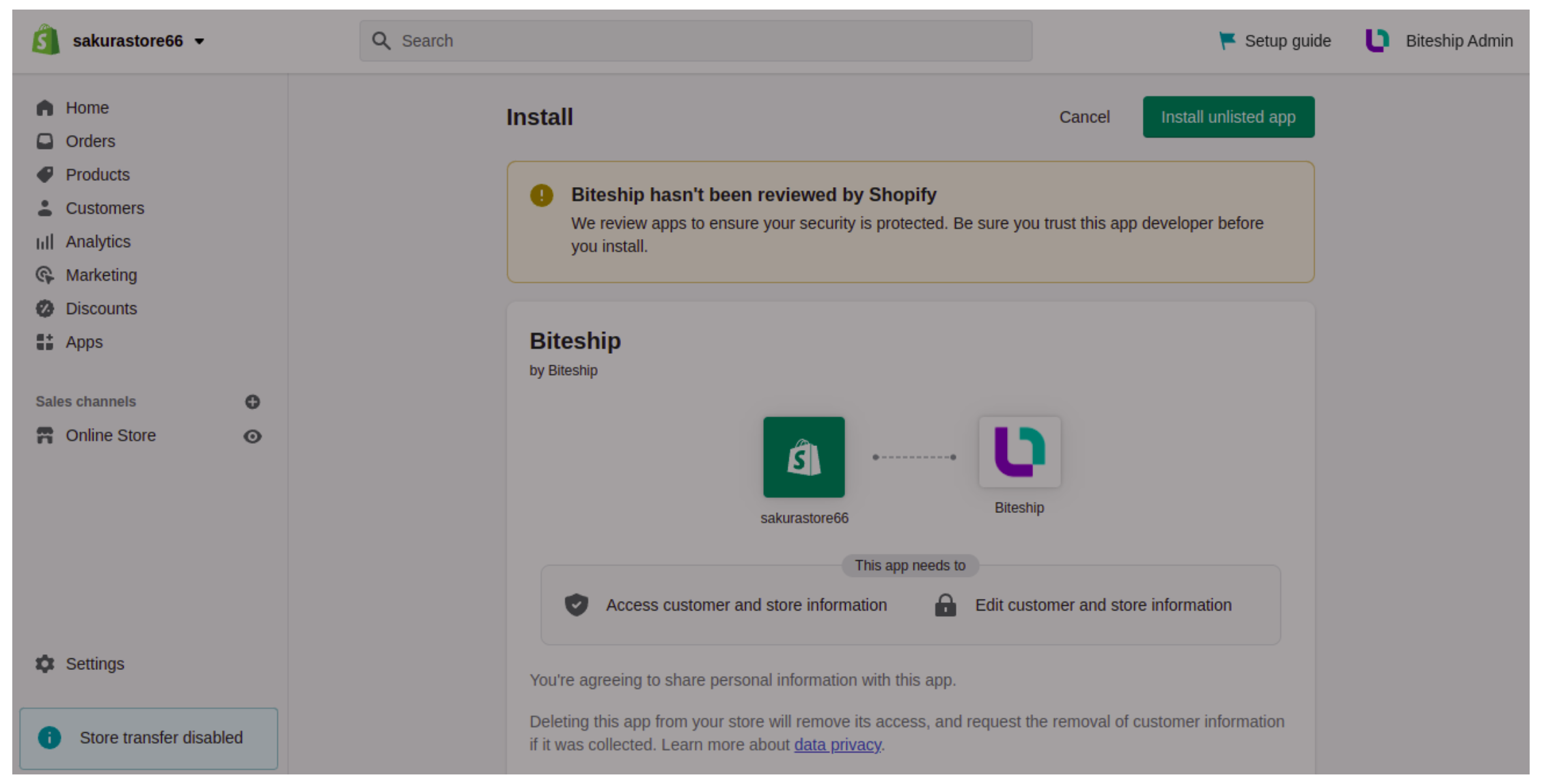Open Settings in the sidebar
Image resolution: width=1544 pixels, height=784 pixels.
(x=95, y=664)
